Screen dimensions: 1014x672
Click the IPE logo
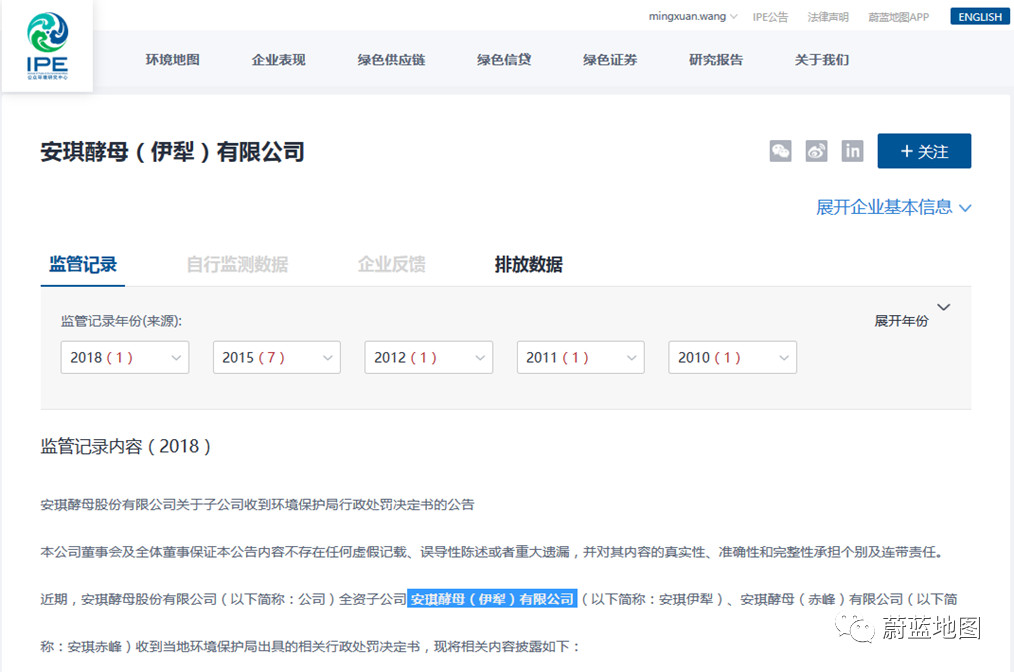47,46
